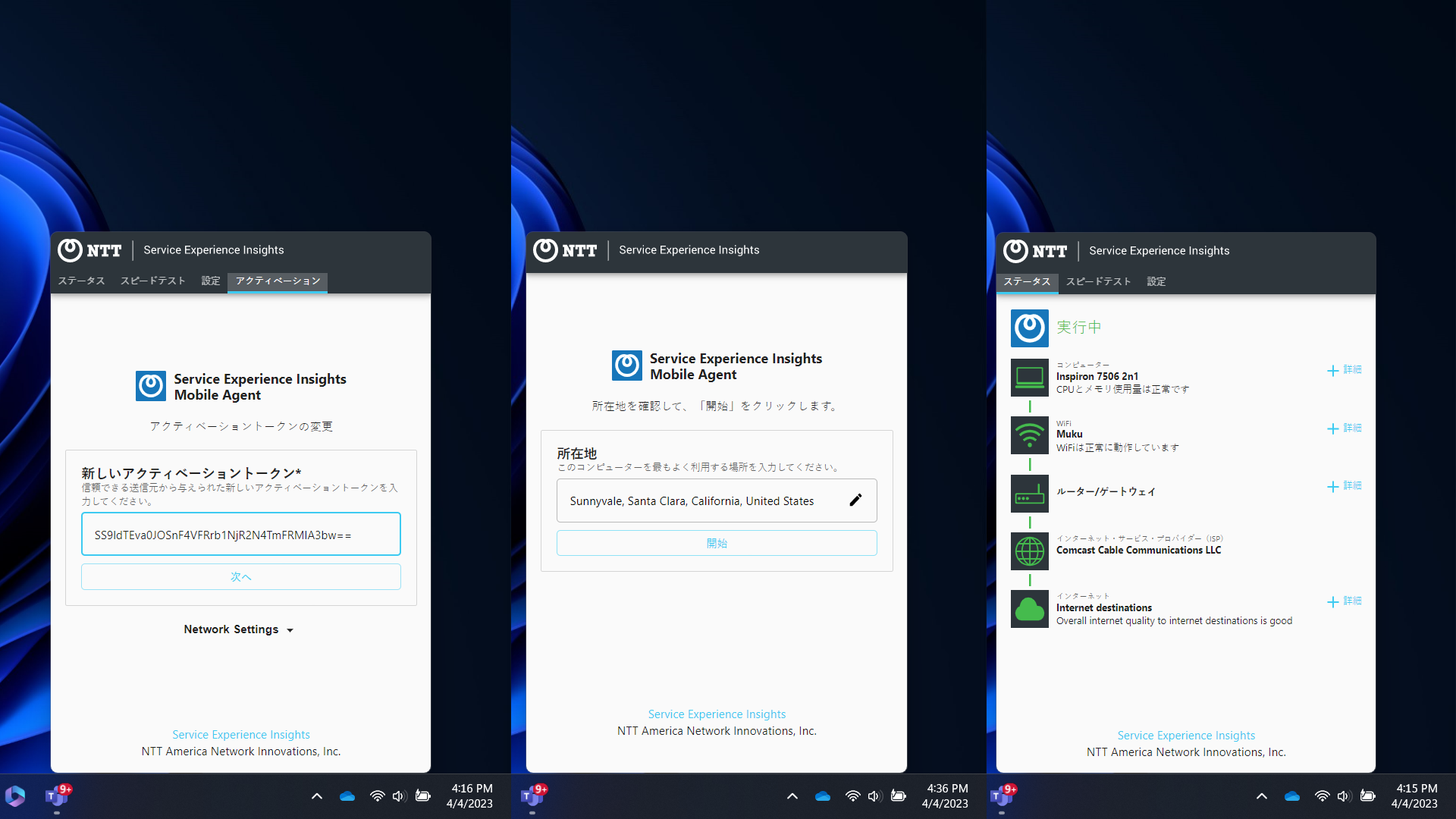Open Microsoft Teams in the middle taskbar
The image size is (1456, 819).
pyautogui.click(x=532, y=796)
